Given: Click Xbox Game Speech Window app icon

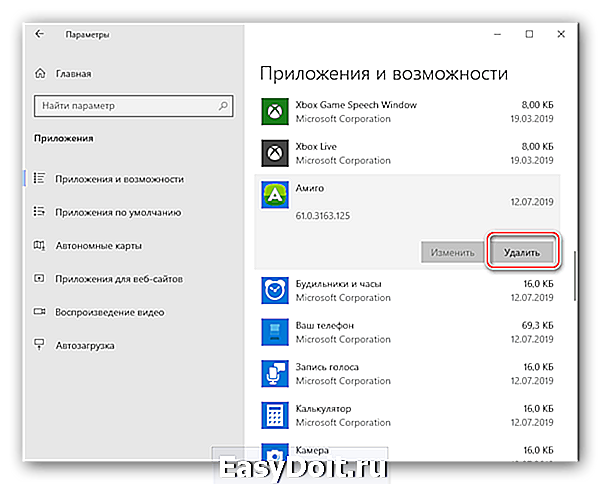Looking at the screenshot, I should coord(275,111).
